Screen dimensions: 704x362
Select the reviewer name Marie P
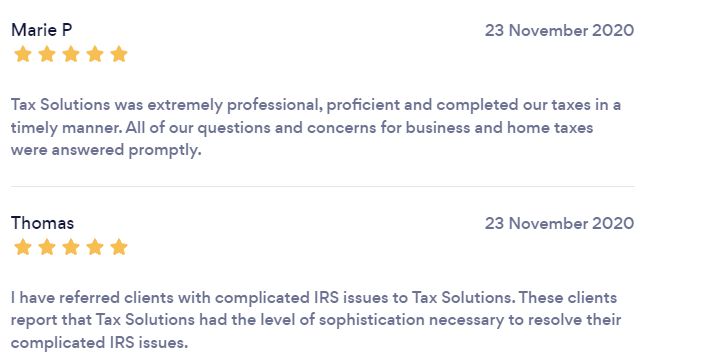[41, 30]
